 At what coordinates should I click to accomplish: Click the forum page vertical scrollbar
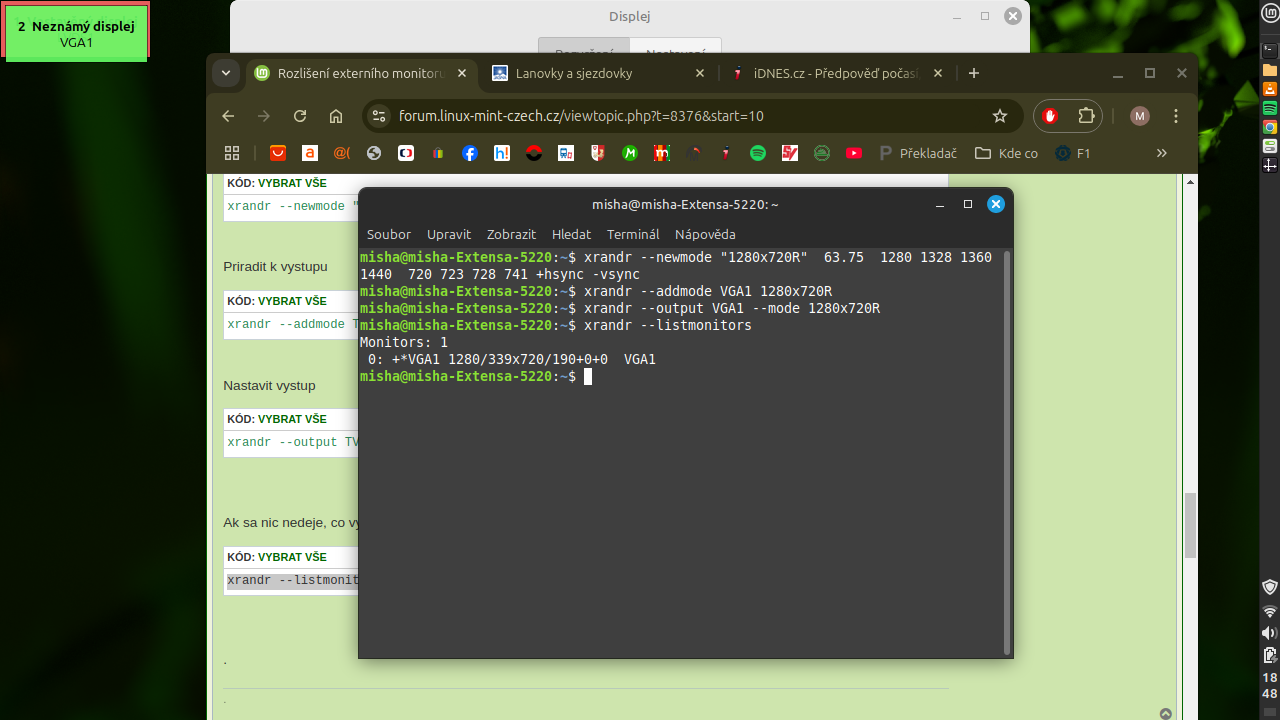tap(1190, 525)
